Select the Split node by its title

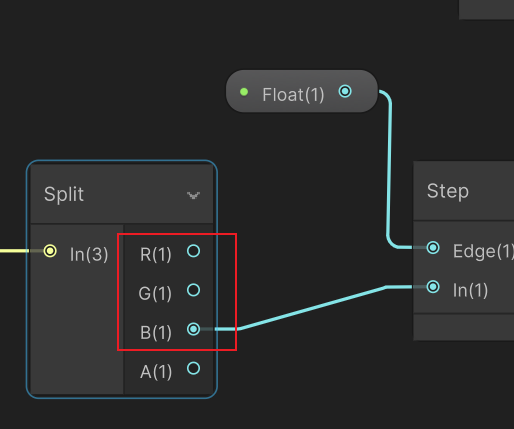(x=64, y=194)
